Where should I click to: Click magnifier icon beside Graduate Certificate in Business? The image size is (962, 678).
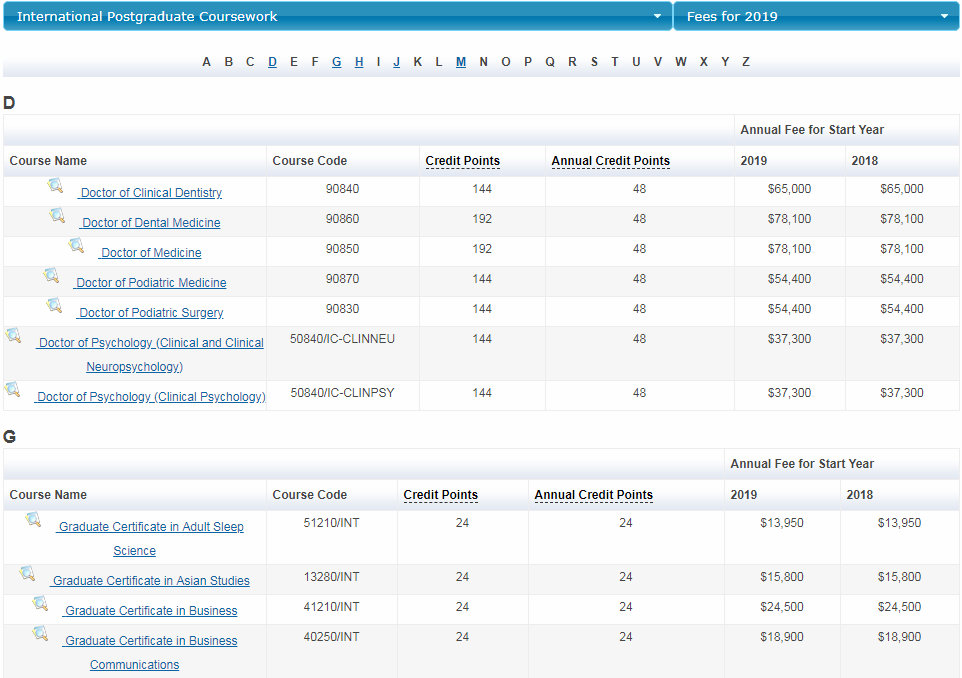pos(41,604)
